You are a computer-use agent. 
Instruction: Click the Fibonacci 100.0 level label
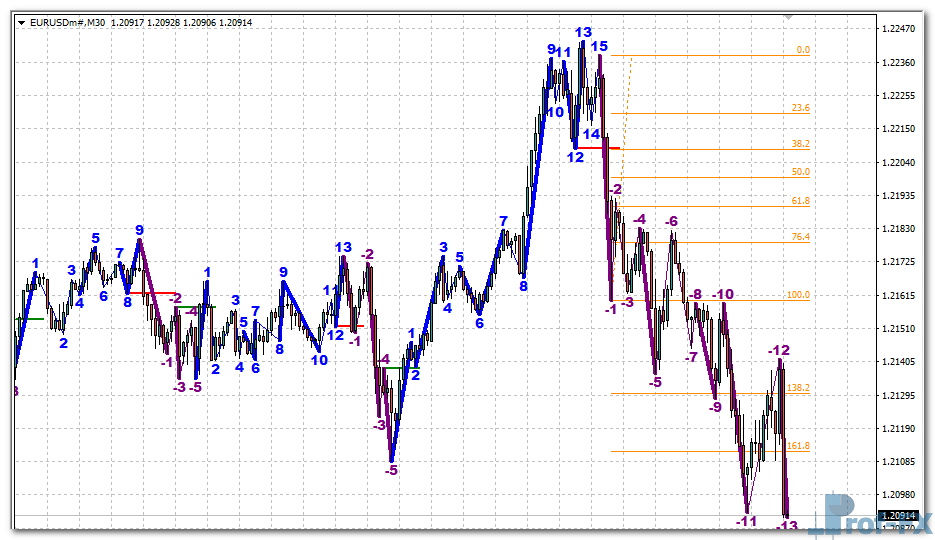[798, 295]
